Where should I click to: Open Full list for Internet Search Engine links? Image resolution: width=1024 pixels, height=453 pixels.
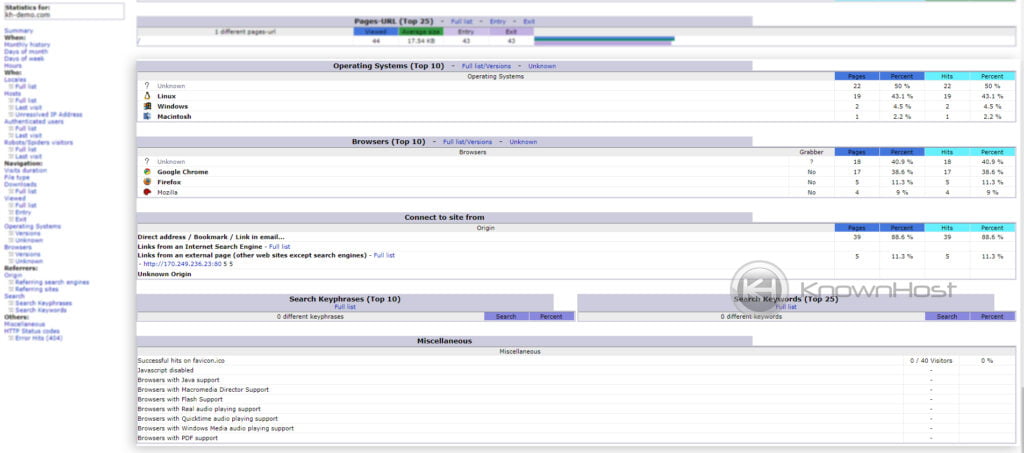click(x=280, y=247)
